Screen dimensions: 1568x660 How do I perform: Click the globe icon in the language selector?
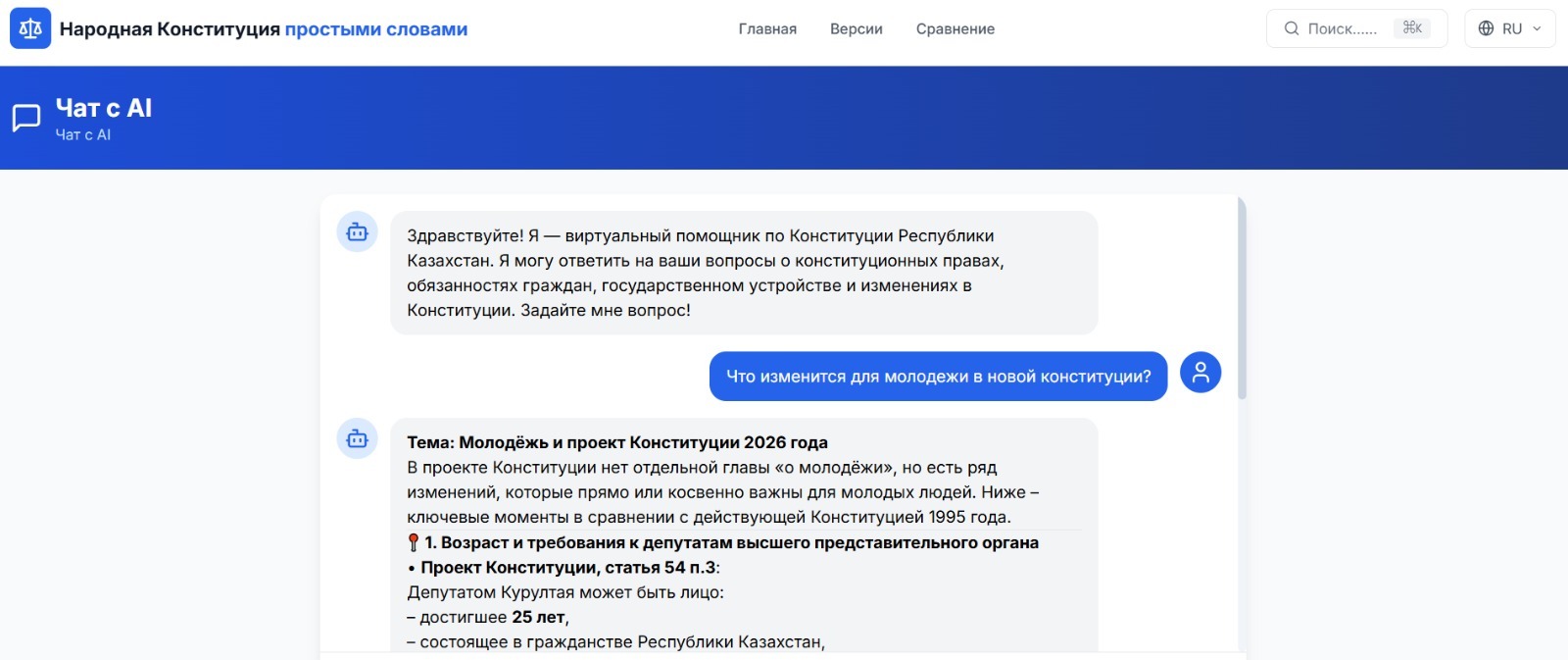tap(1486, 28)
